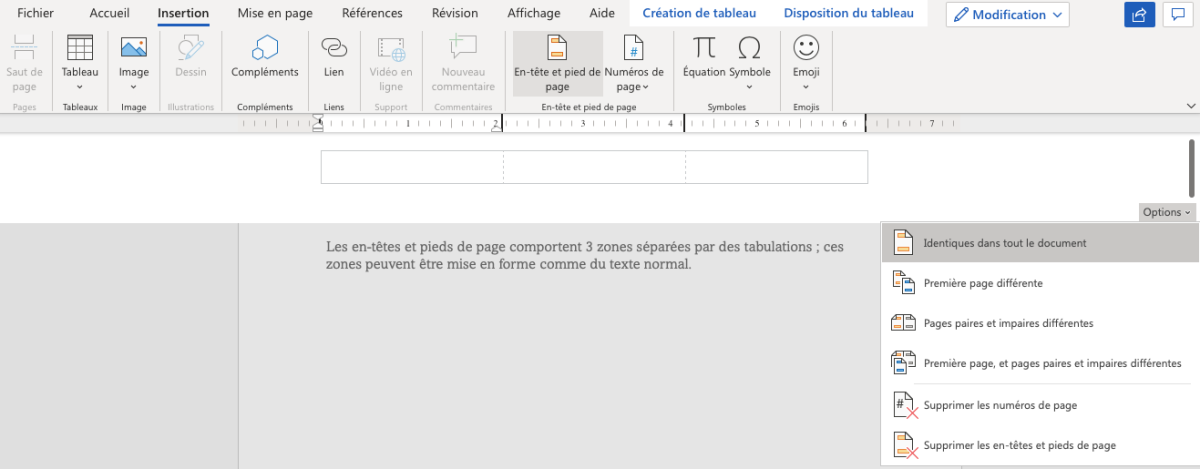Open Numéros de page dropdown
This screenshot has height=469, width=1200.
tap(634, 63)
